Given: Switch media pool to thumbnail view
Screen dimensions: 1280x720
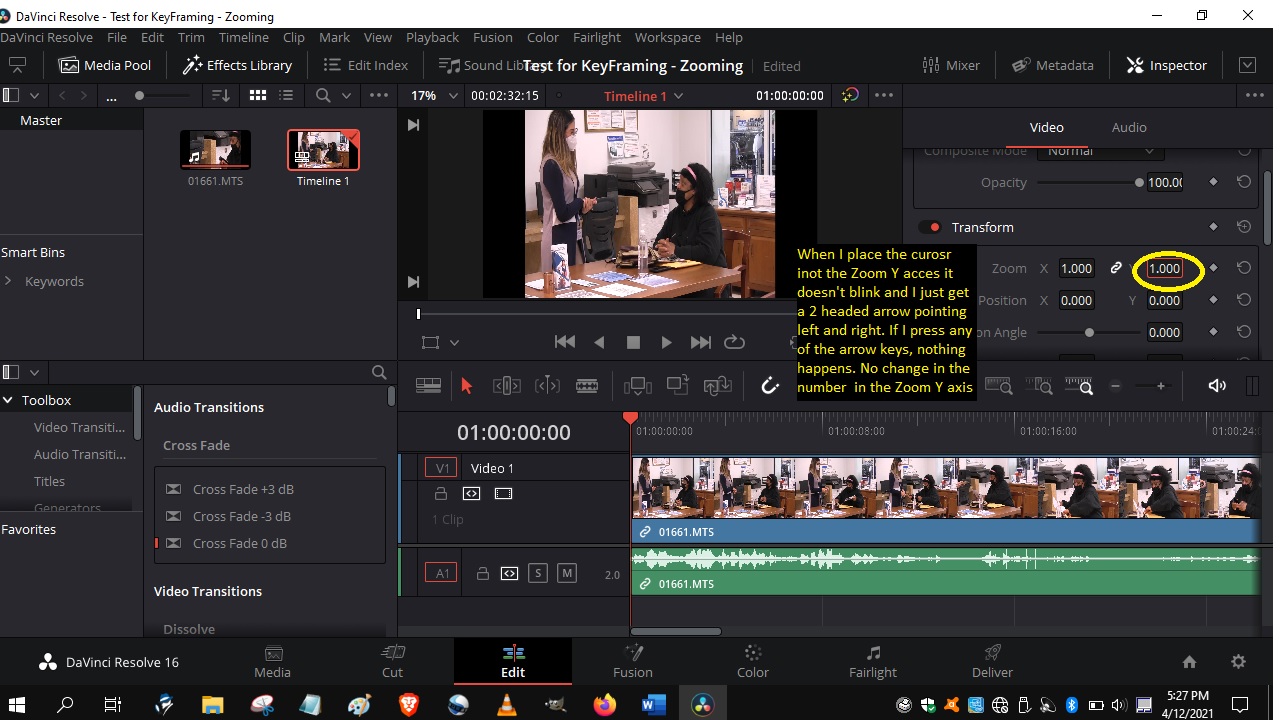Looking at the screenshot, I should pos(258,95).
